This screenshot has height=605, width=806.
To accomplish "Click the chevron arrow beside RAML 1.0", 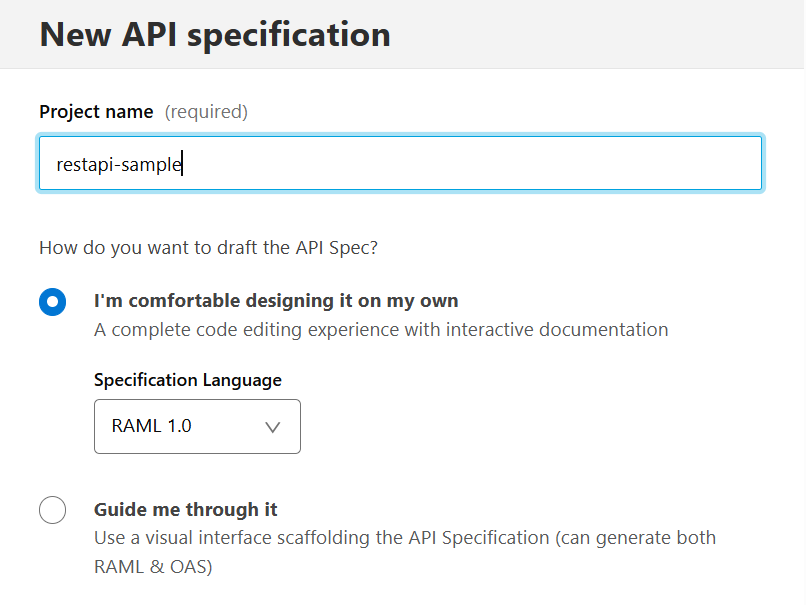I will click(272, 426).
